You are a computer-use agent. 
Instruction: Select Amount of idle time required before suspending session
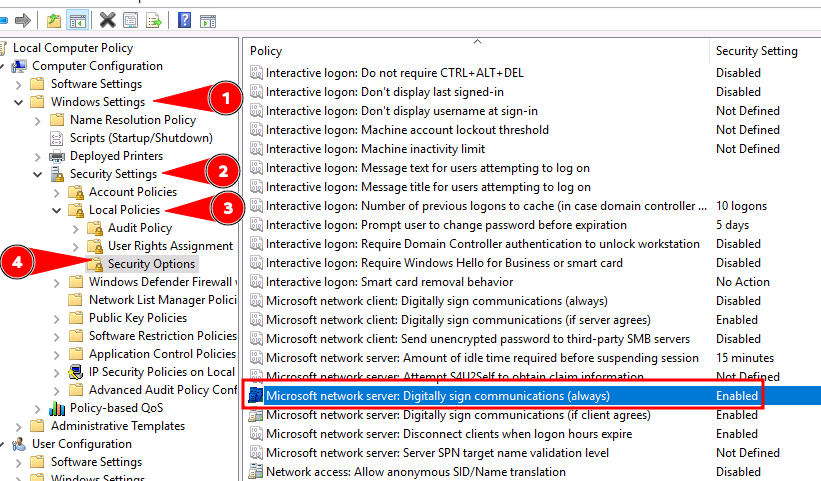pos(482,358)
